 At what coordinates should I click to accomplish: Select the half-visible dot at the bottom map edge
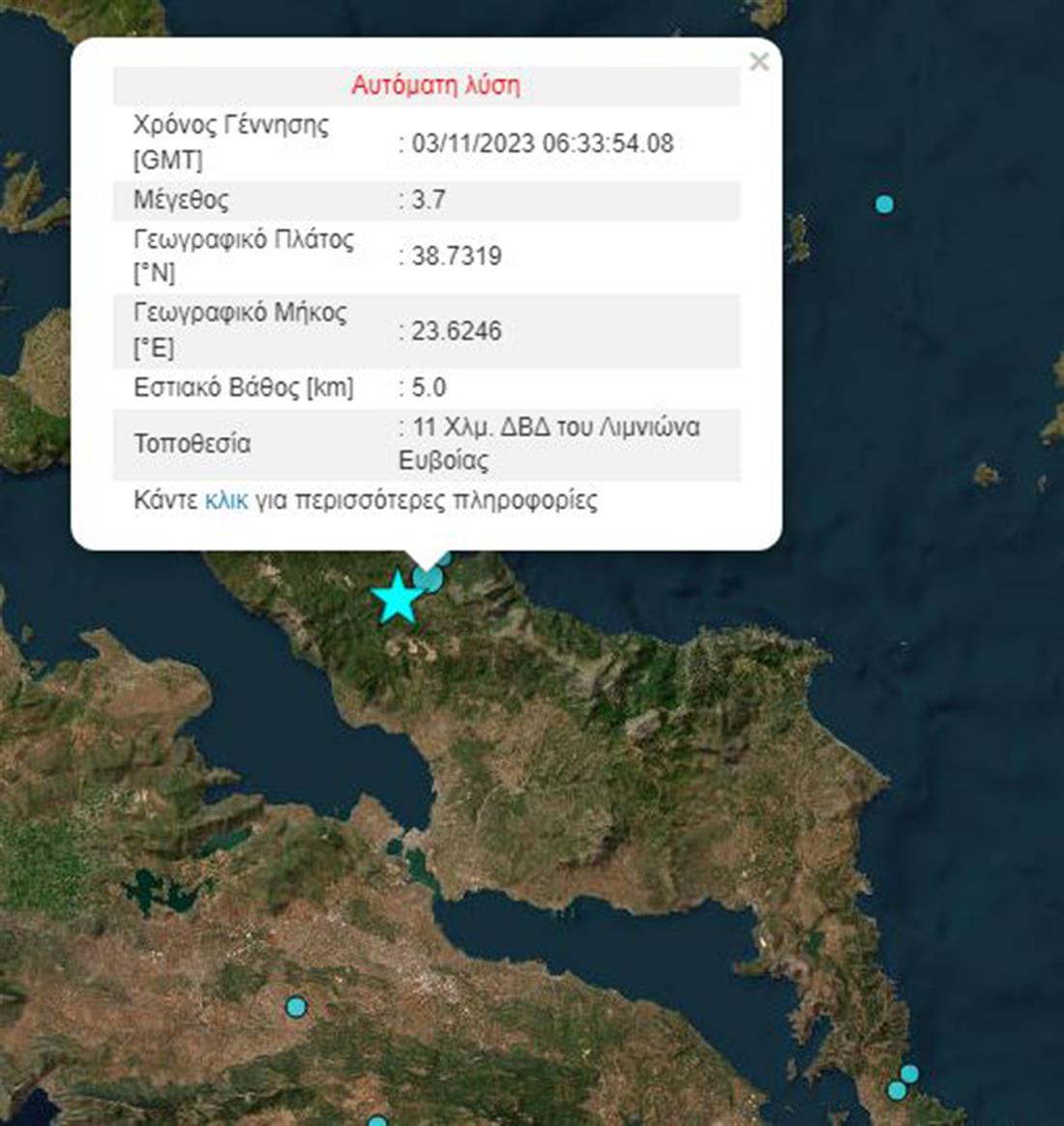click(x=378, y=1122)
